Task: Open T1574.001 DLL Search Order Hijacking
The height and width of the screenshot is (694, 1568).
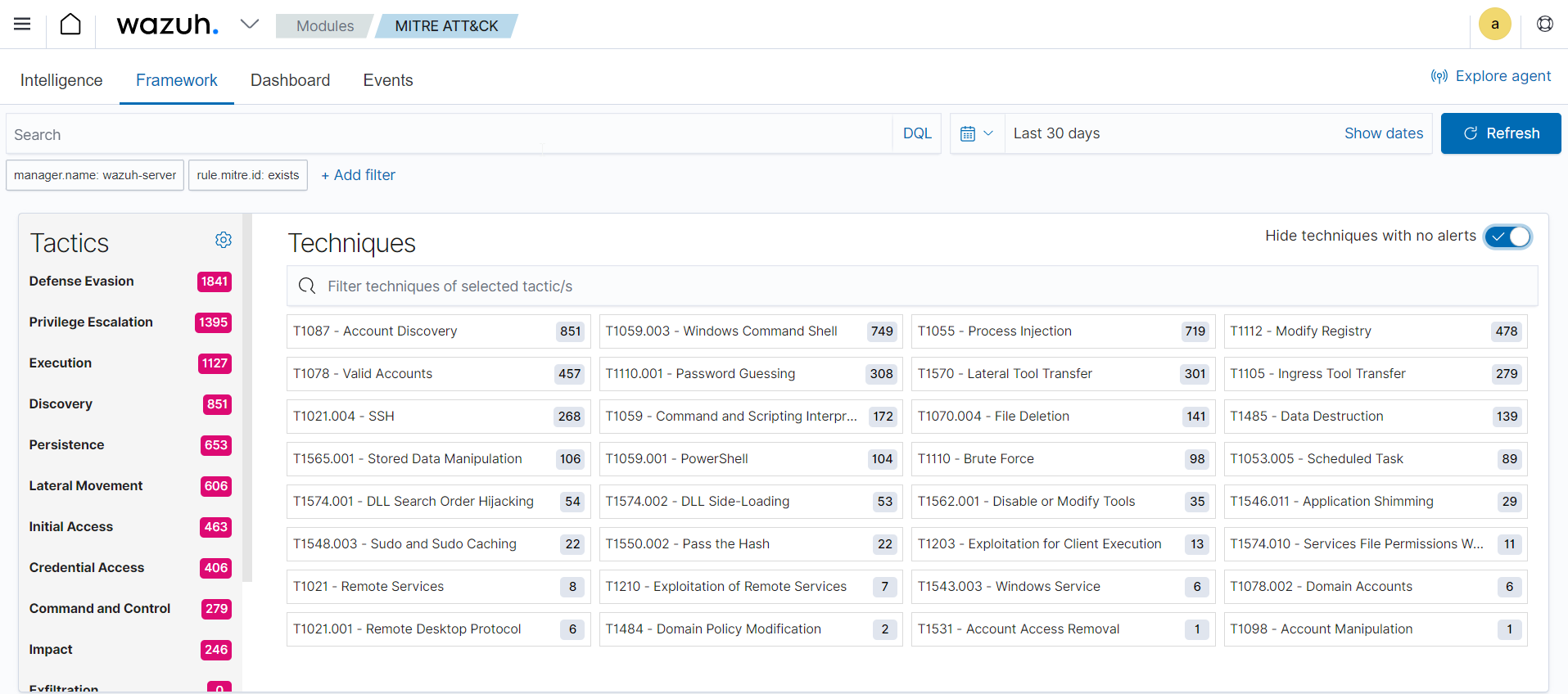Action: click(x=438, y=502)
